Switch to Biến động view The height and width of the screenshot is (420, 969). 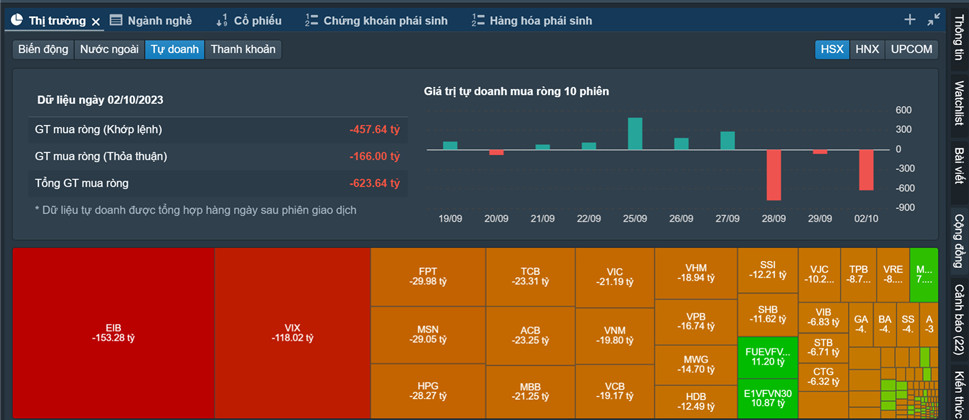click(x=41, y=49)
